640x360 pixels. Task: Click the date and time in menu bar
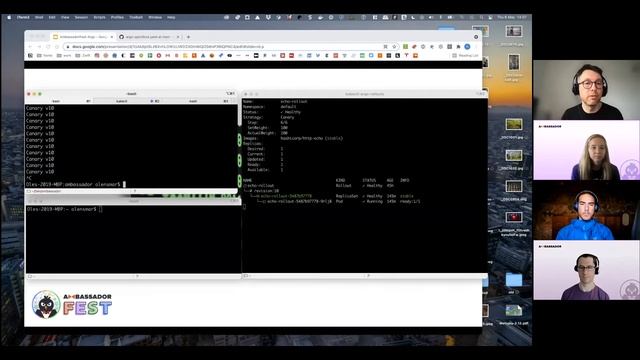512,18
